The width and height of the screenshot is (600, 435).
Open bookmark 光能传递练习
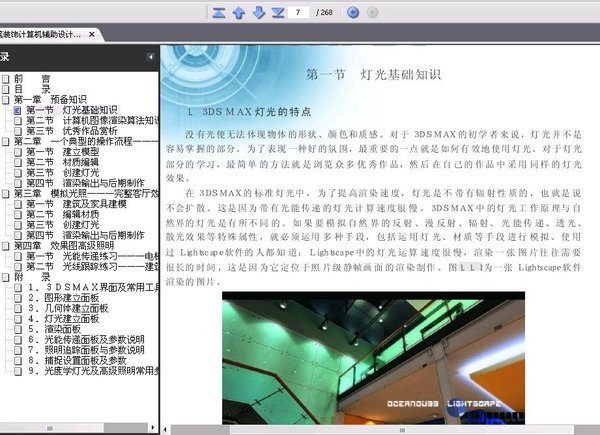click(x=92, y=256)
